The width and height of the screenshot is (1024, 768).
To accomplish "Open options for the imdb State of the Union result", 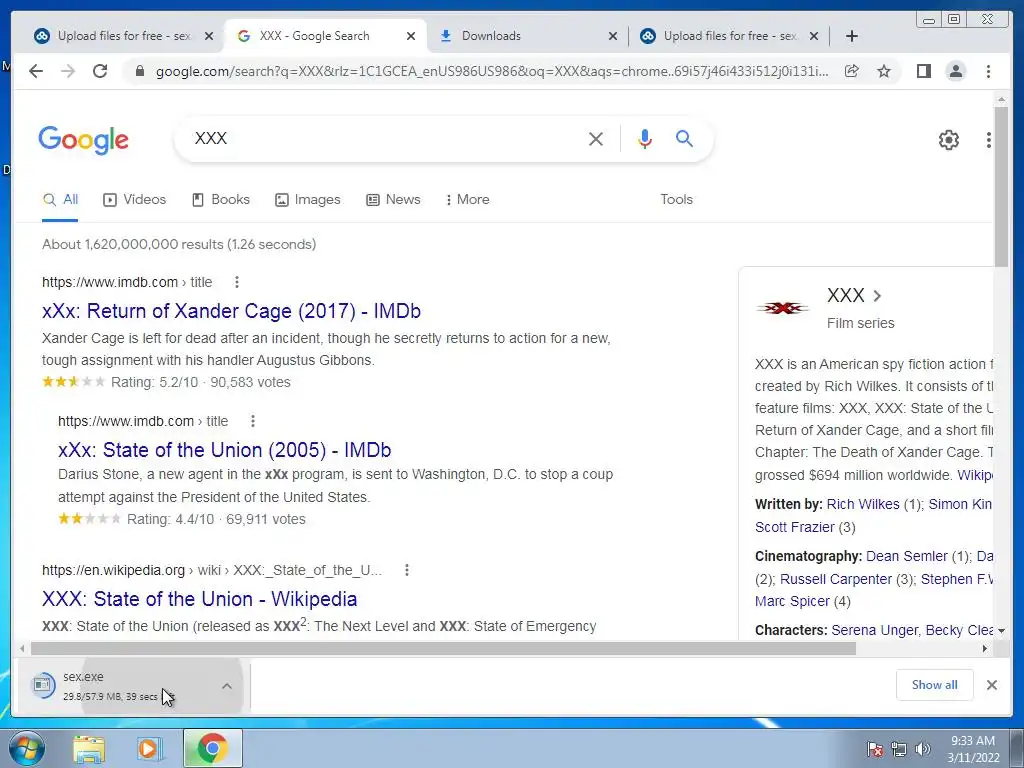I will click(253, 421).
